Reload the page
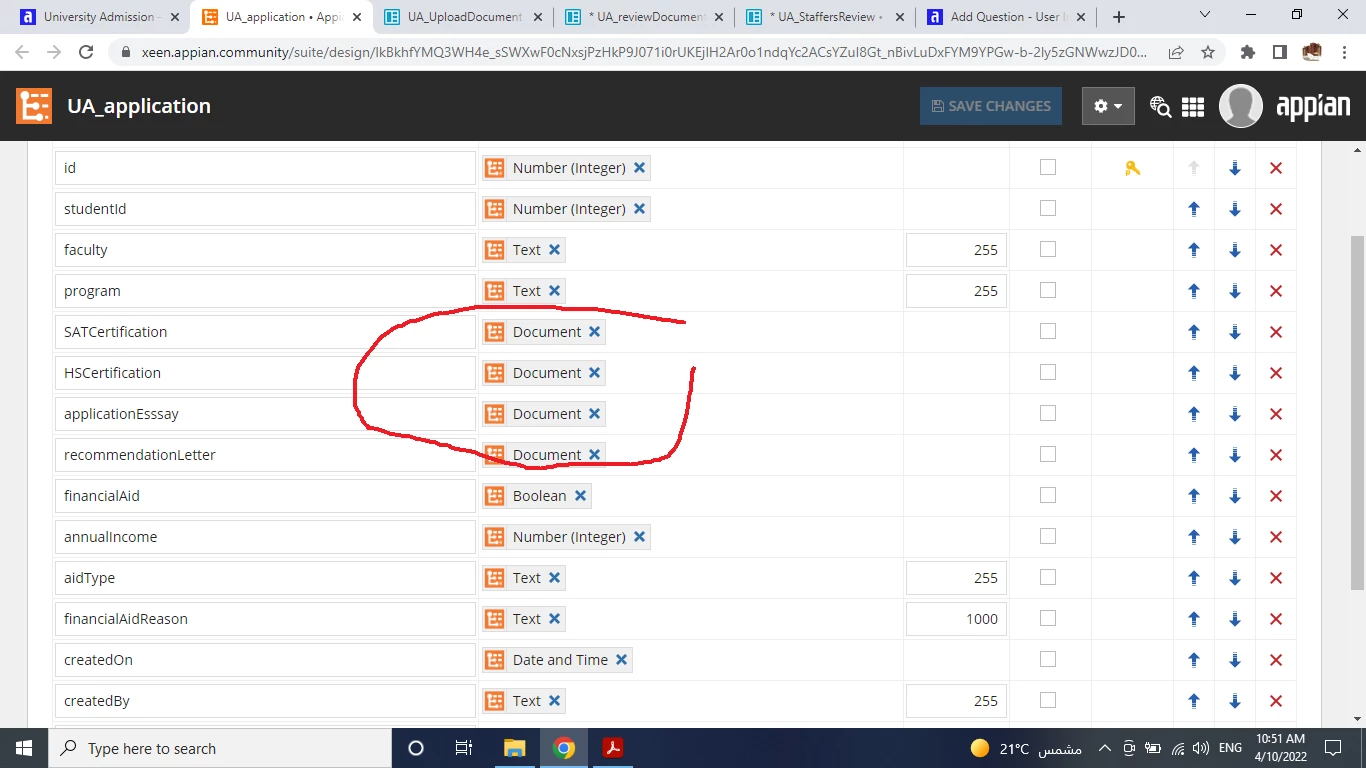 (86, 52)
